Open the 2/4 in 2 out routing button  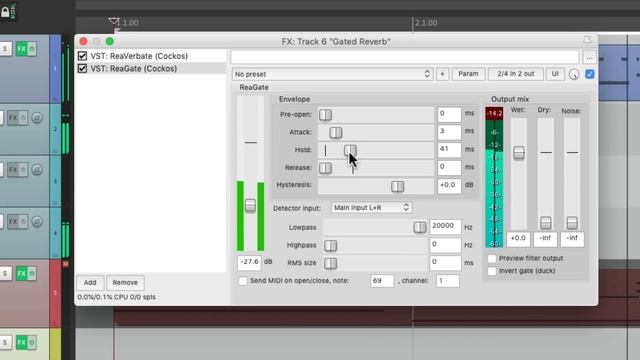pyautogui.click(x=516, y=74)
